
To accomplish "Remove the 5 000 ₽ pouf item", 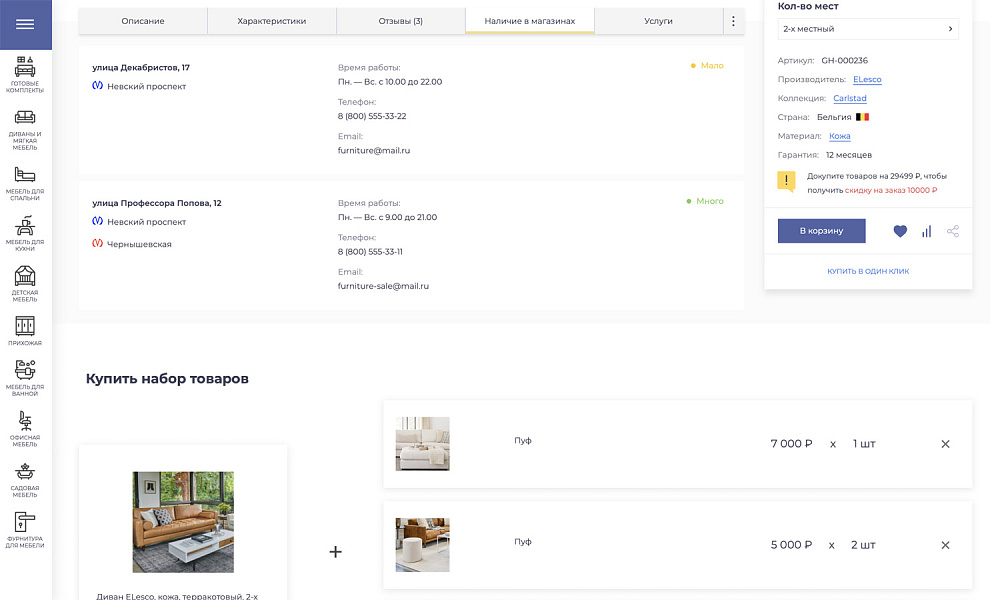I will pyautogui.click(x=945, y=545).
